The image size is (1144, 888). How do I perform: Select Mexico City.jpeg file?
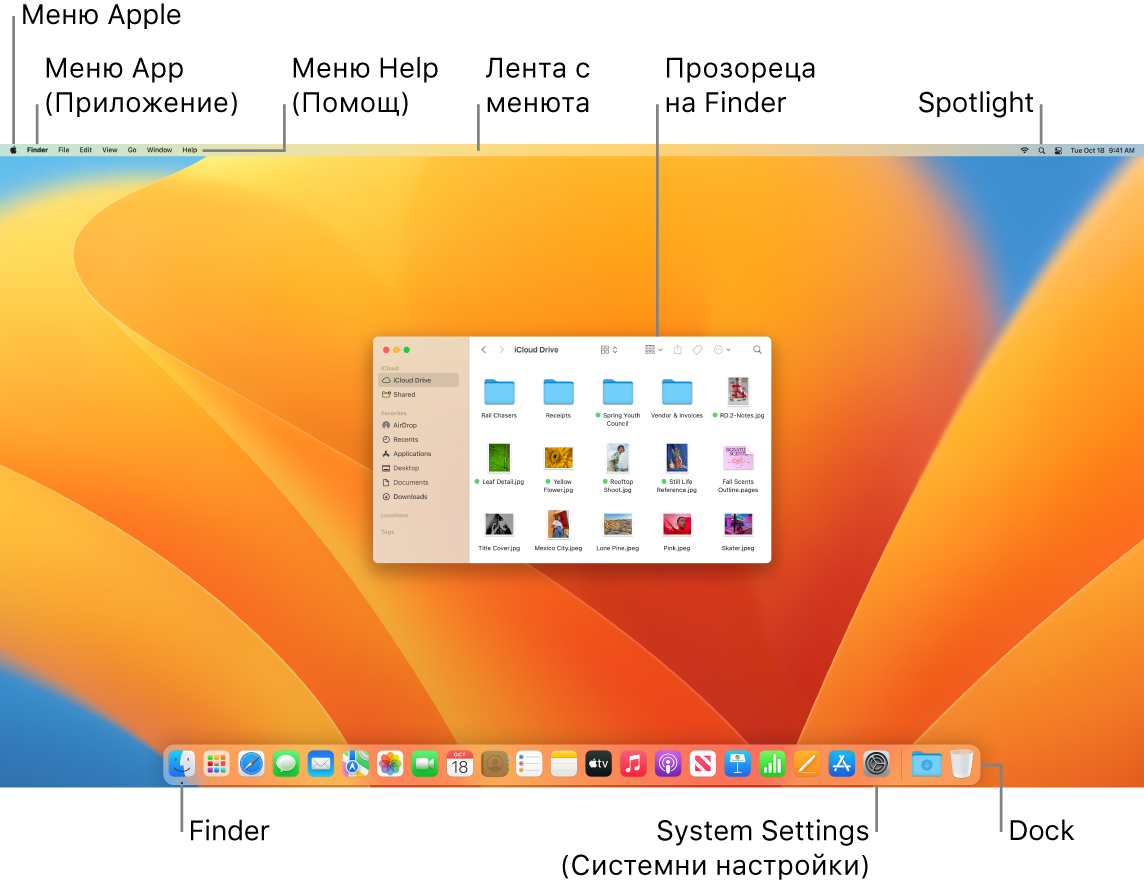558,530
